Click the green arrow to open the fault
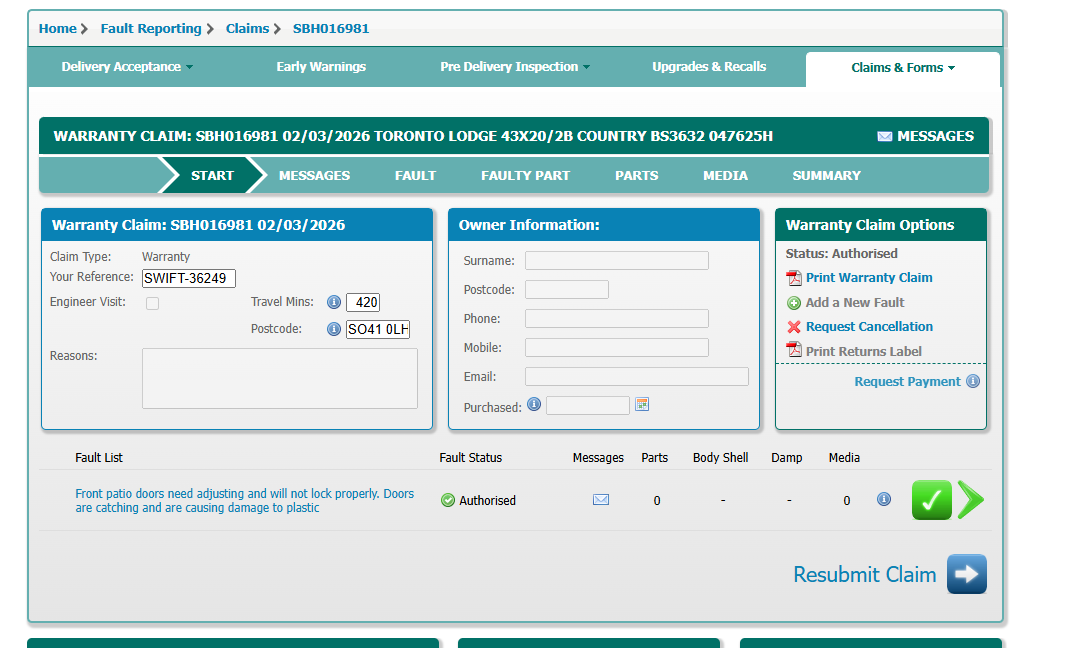Image resolution: width=1068 pixels, height=648 pixels. 971,500
